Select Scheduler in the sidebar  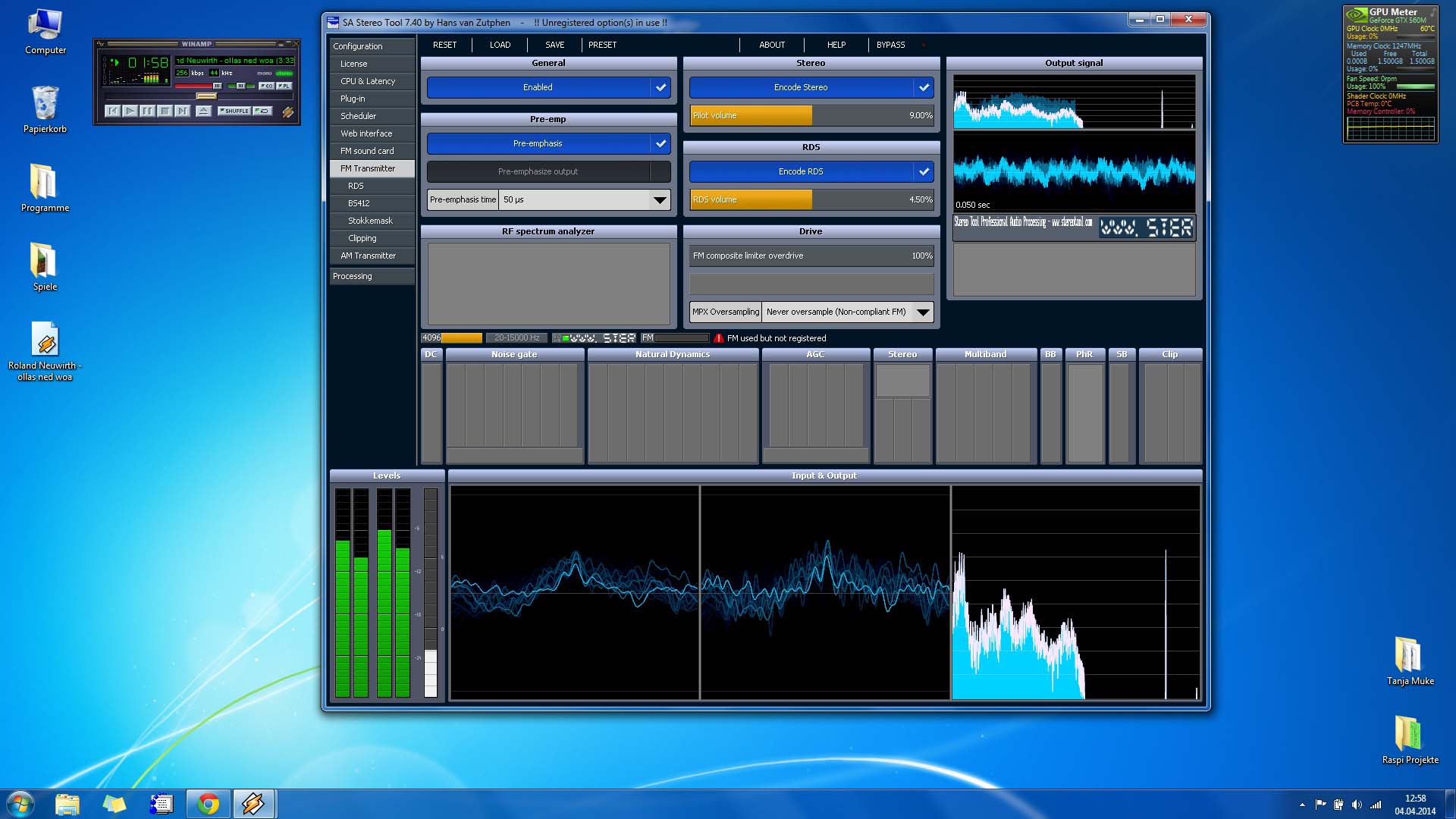pyautogui.click(x=372, y=116)
